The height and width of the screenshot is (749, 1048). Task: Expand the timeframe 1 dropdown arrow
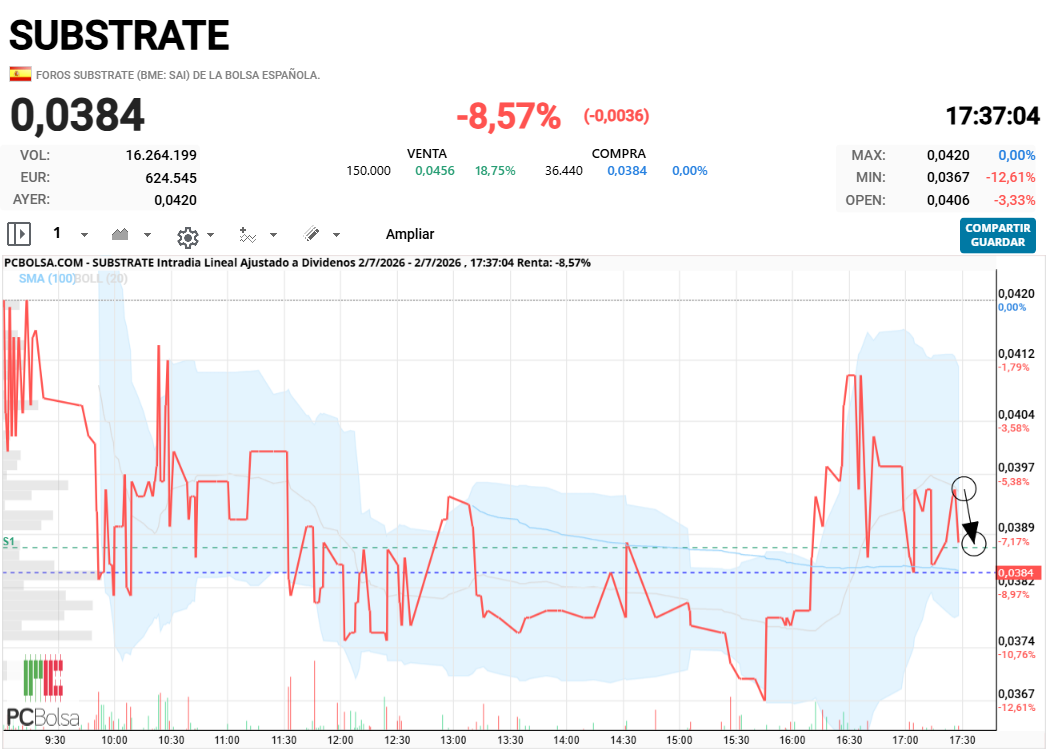coord(84,235)
